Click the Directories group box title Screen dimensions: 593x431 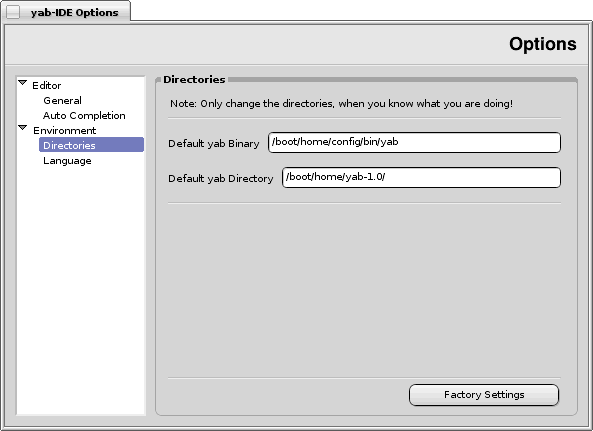point(194,79)
